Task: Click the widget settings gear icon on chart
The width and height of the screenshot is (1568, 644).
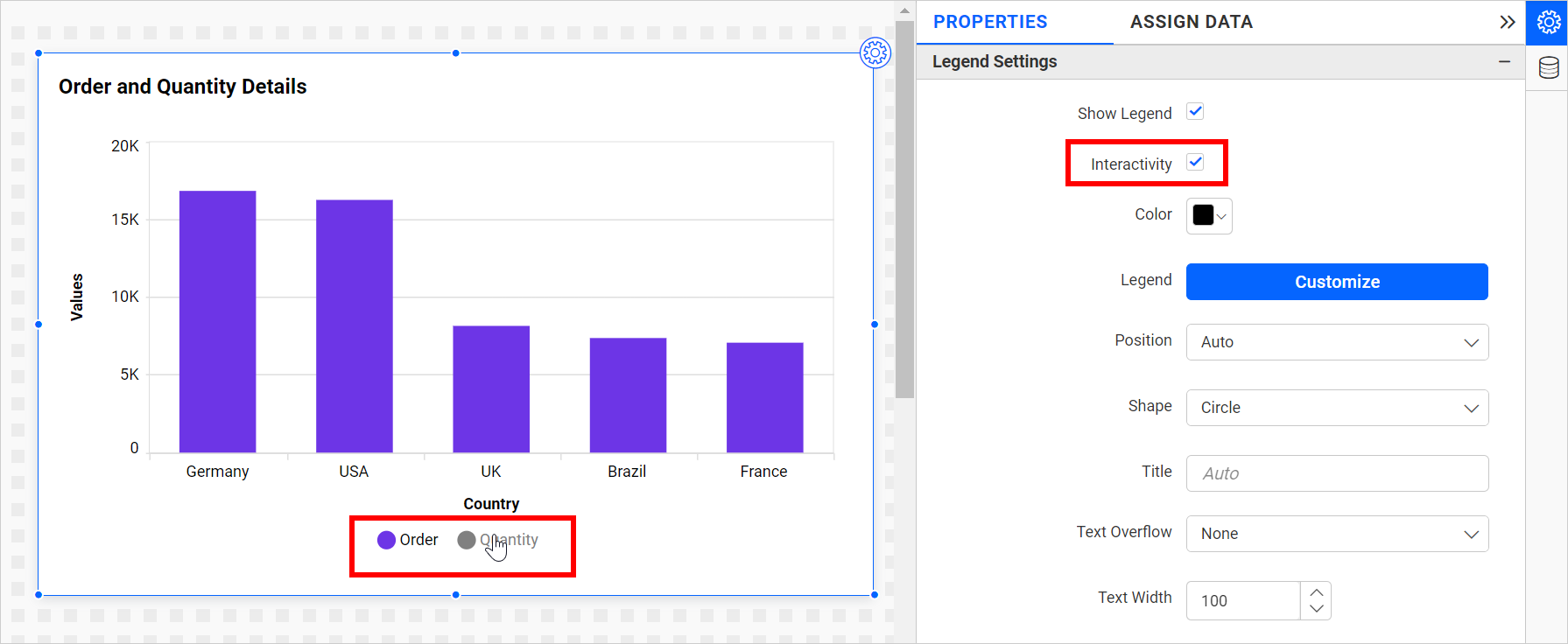Action: point(875,53)
